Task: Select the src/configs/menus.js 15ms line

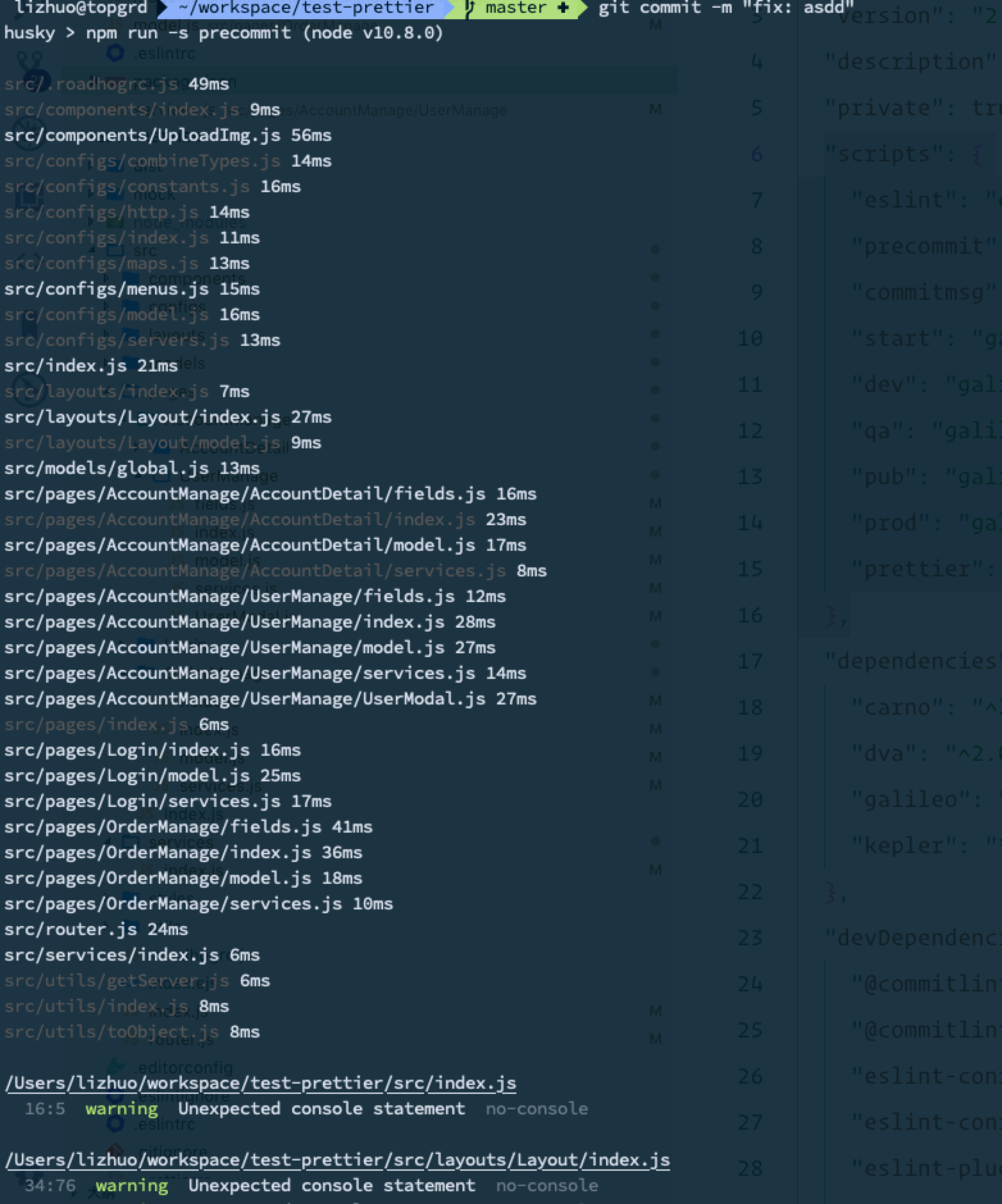Action: click(132, 289)
